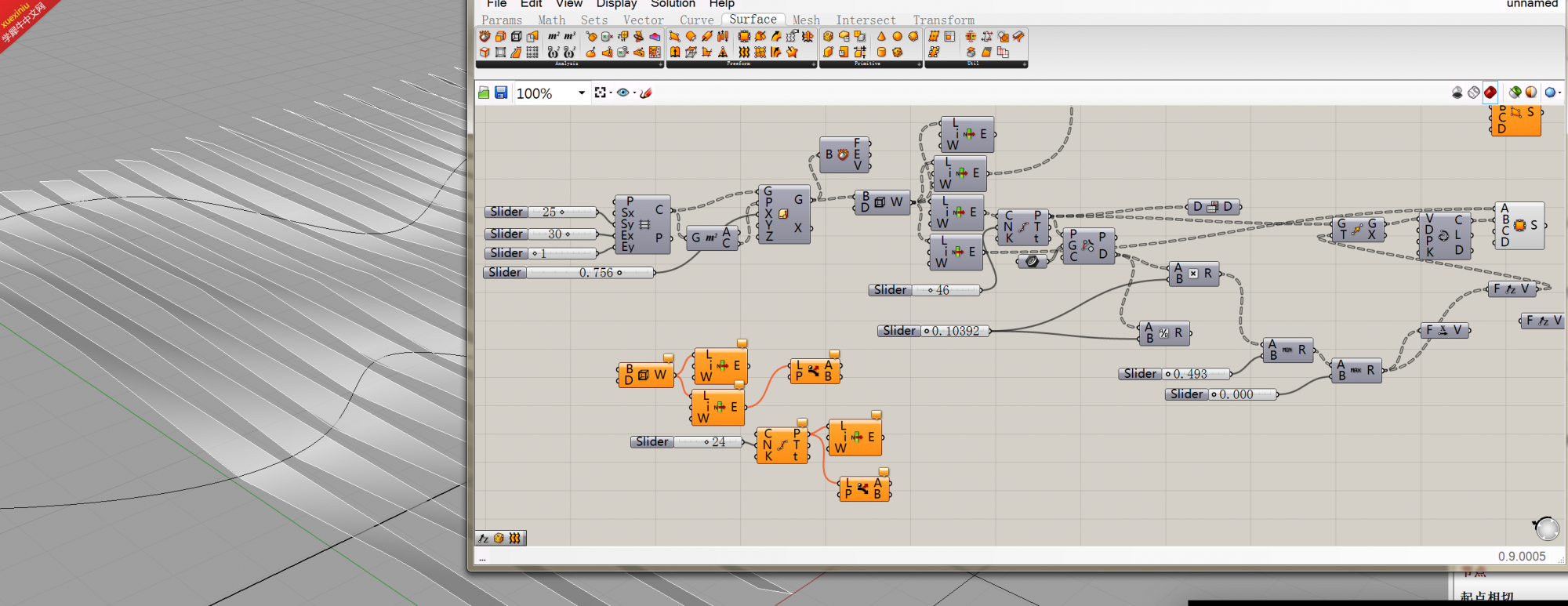Screen dimensions: 1568x606
Task: Click the 'unnamed' document title
Action: point(1532,4)
